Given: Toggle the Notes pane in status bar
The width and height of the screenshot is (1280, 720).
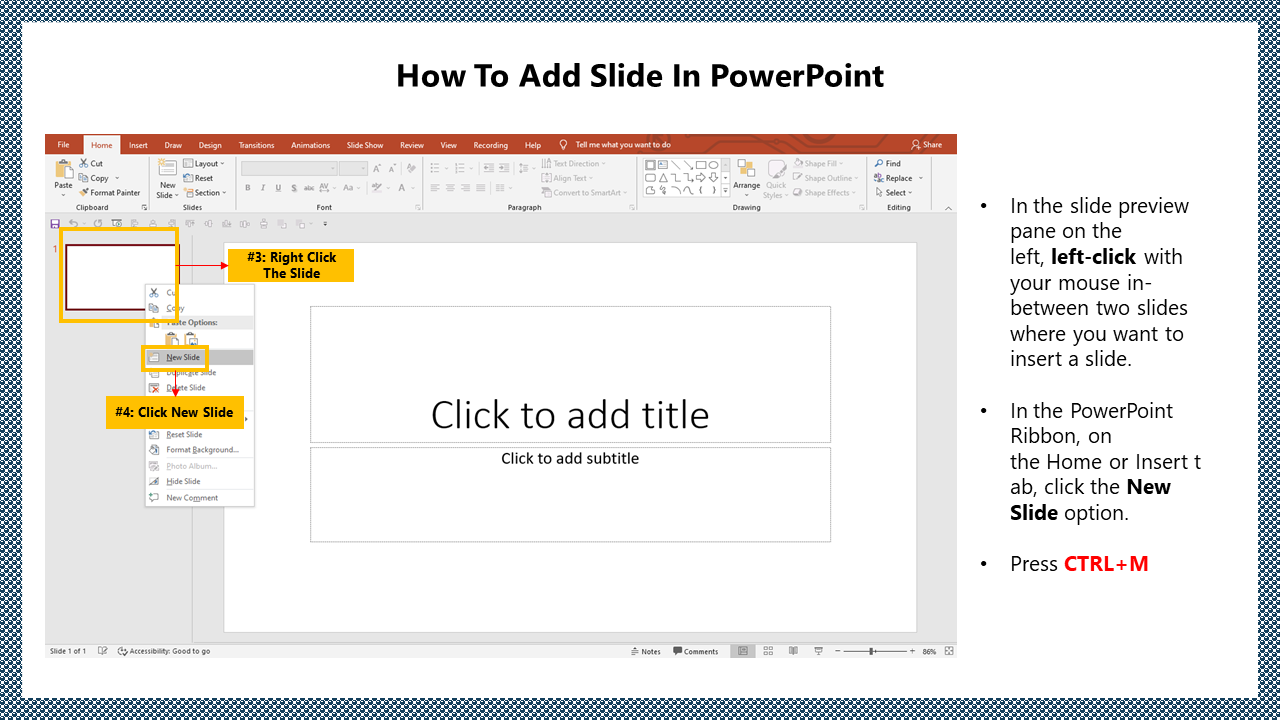Looking at the screenshot, I should pos(646,651).
